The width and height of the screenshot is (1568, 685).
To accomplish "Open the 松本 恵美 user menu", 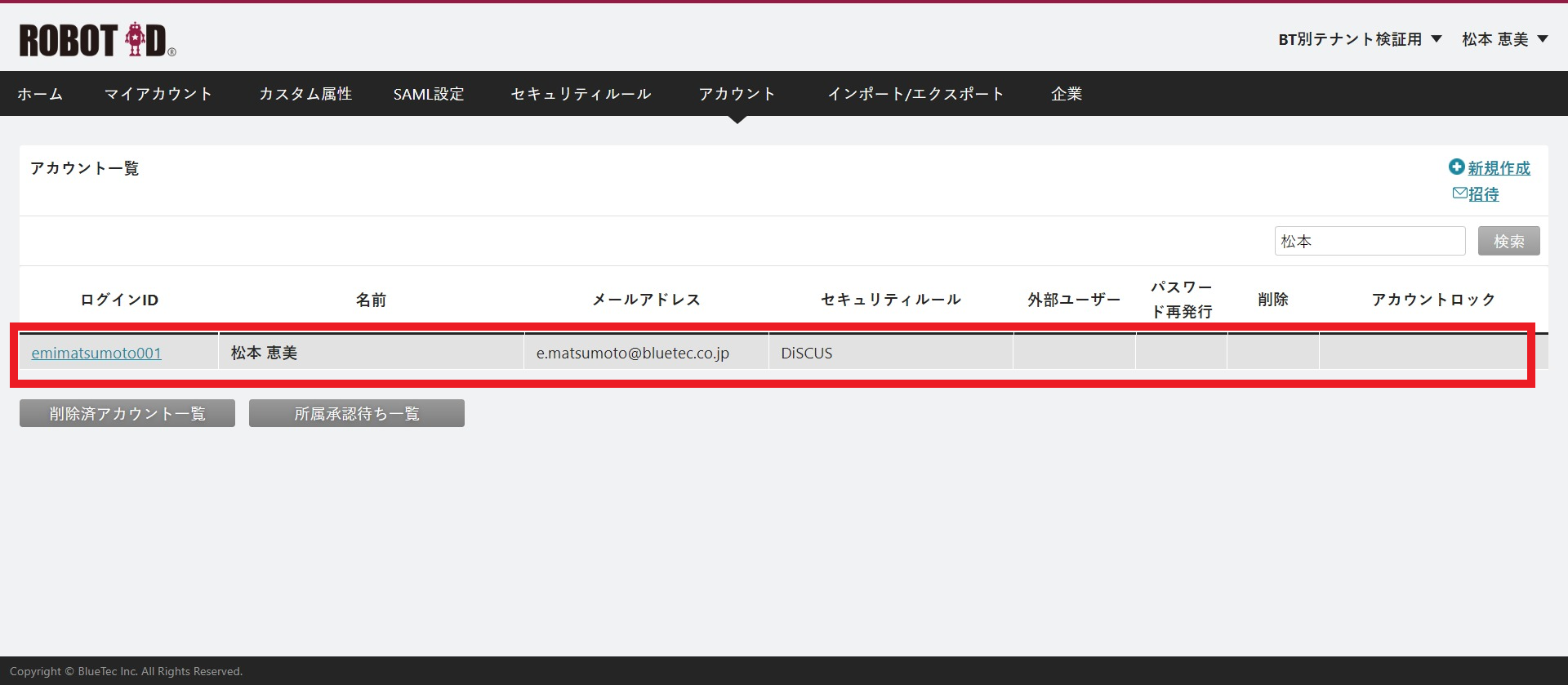I will tap(1504, 39).
